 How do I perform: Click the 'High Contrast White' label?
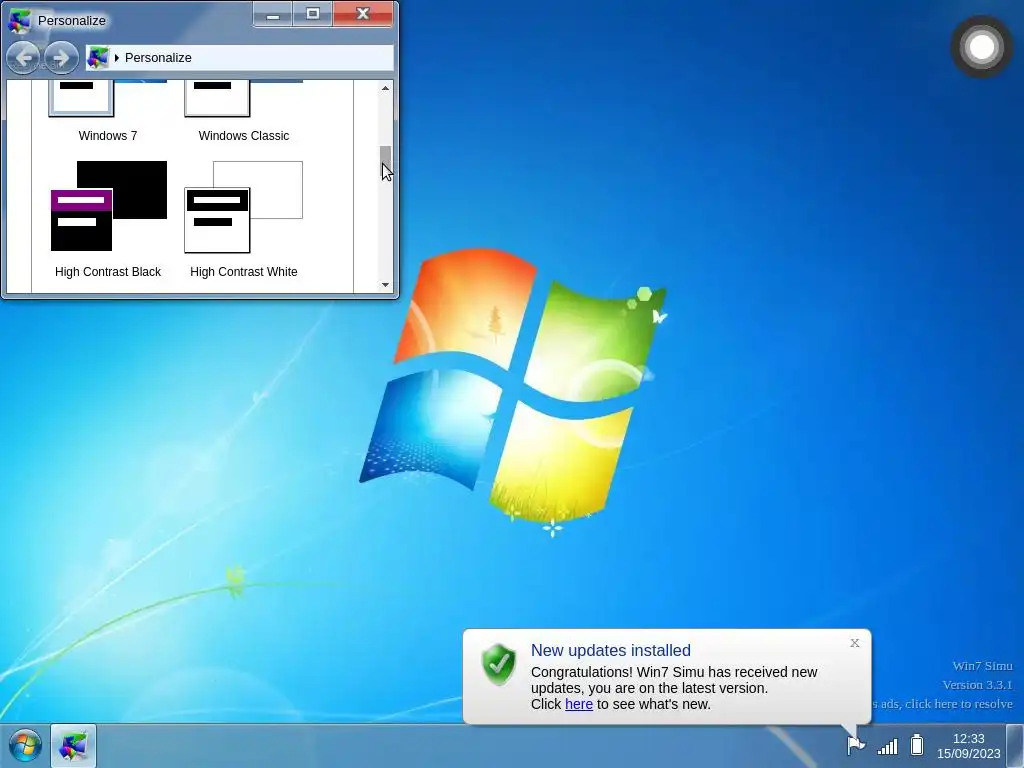244,272
